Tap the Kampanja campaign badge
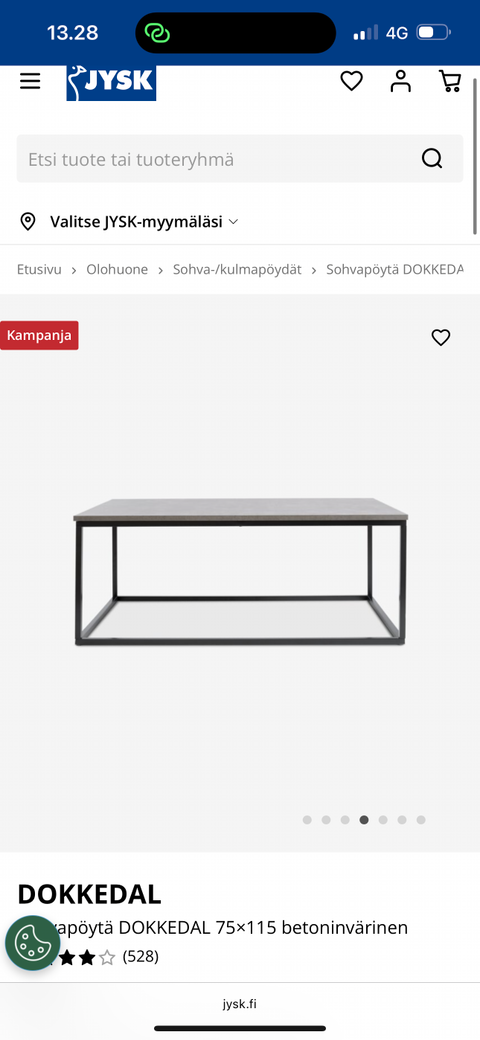This screenshot has width=480, height=1040. [39, 336]
